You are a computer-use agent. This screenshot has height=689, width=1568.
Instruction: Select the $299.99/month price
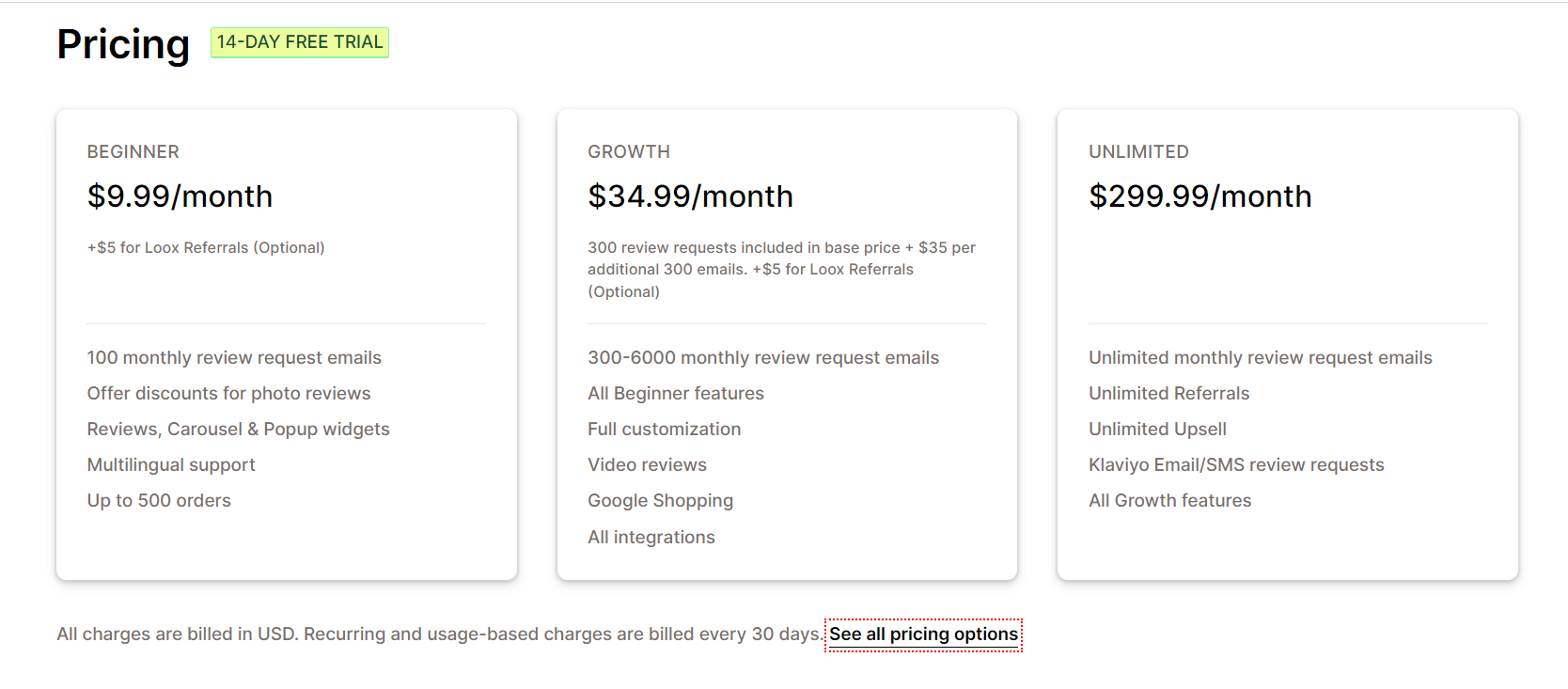tap(1200, 196)
